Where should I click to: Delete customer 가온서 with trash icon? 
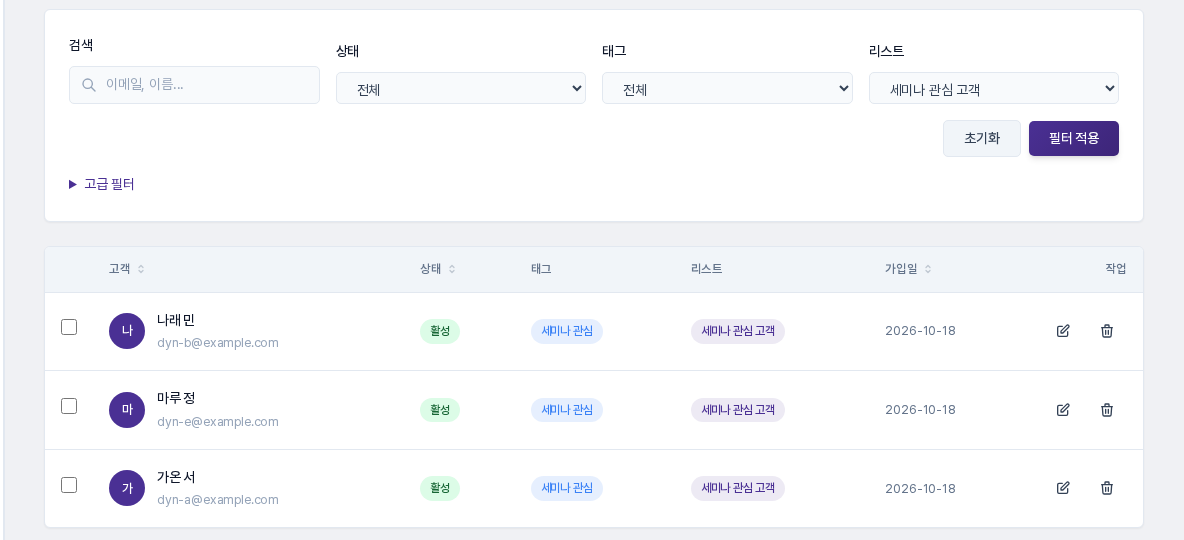[1106, 488]
